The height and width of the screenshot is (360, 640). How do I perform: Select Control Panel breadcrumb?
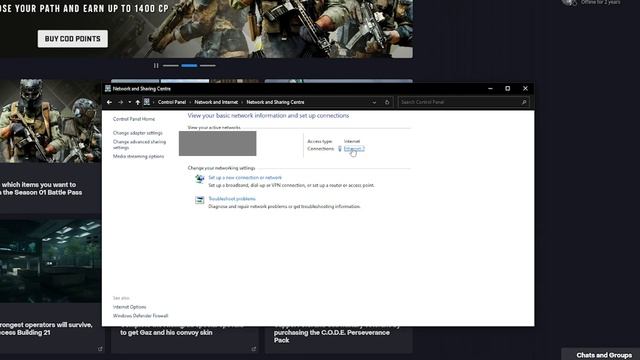click(x=172, y=102)
